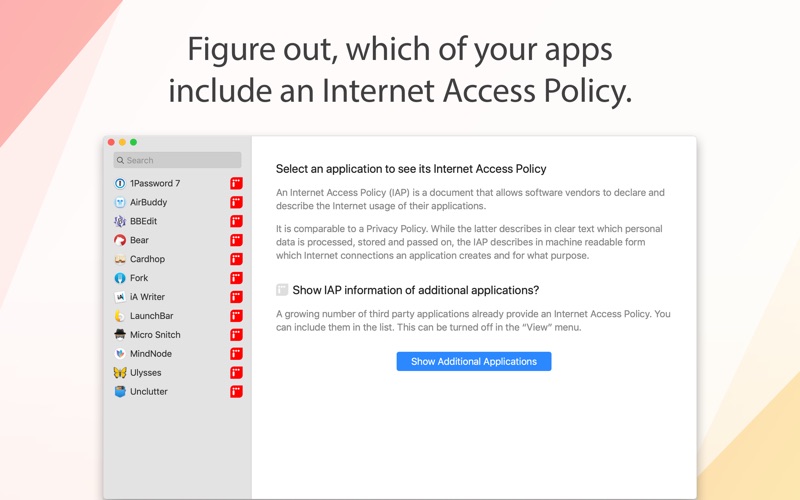Click the Bear app icon

click(x=120, y=240)
